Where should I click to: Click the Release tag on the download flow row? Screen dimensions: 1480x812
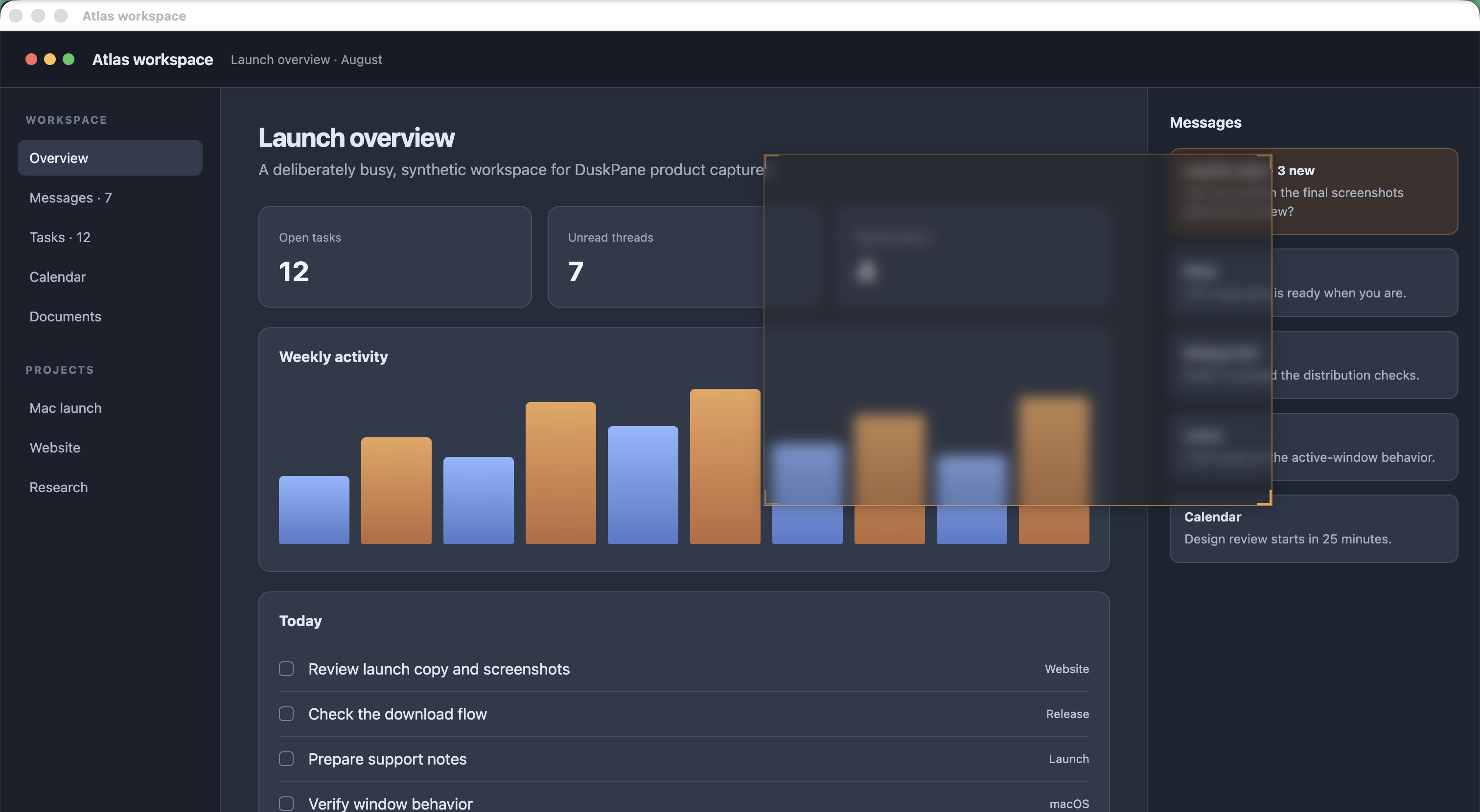point(1067,714)
